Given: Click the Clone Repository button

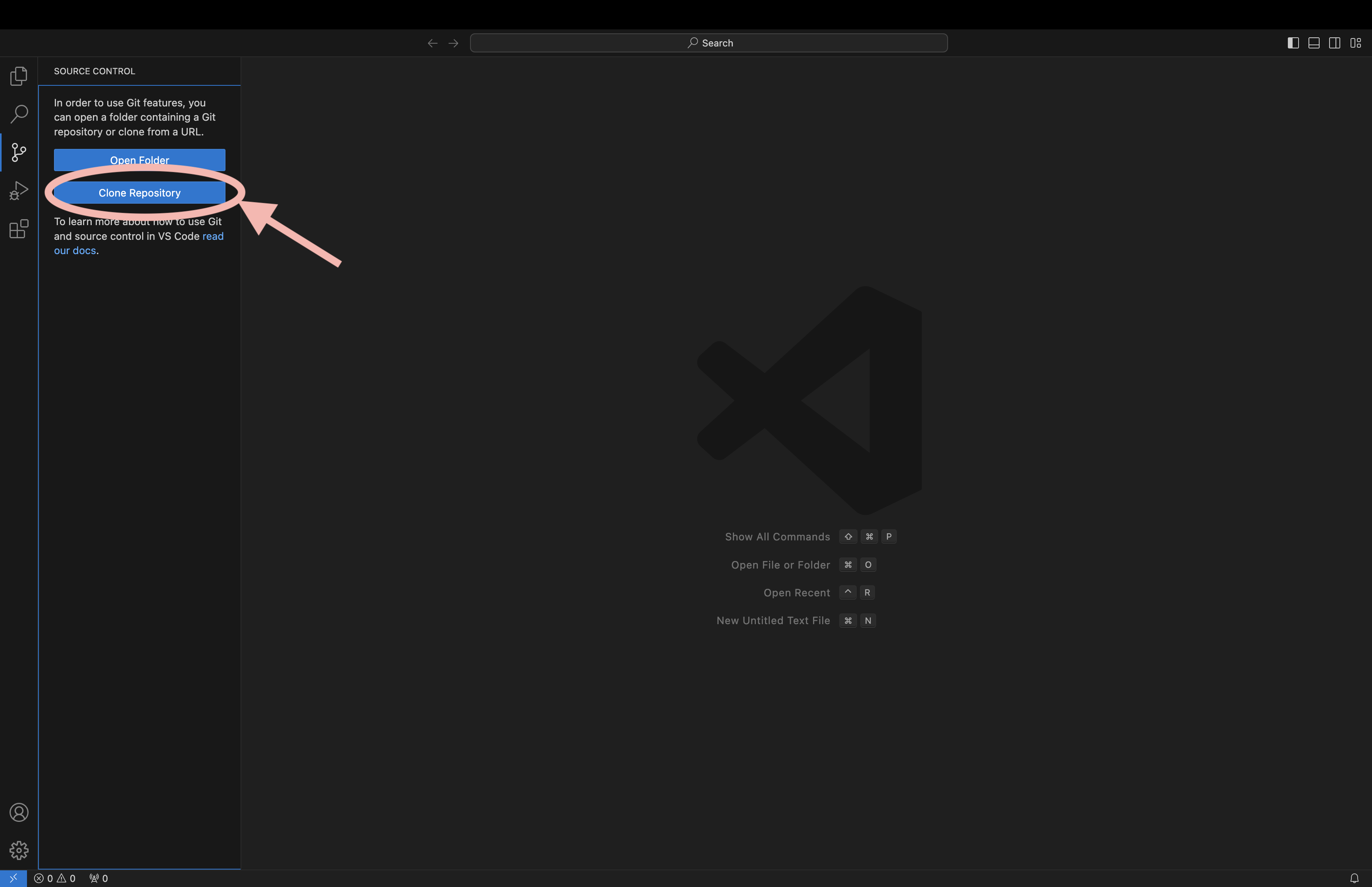Looking at the screenshot, I should [139, 193].
